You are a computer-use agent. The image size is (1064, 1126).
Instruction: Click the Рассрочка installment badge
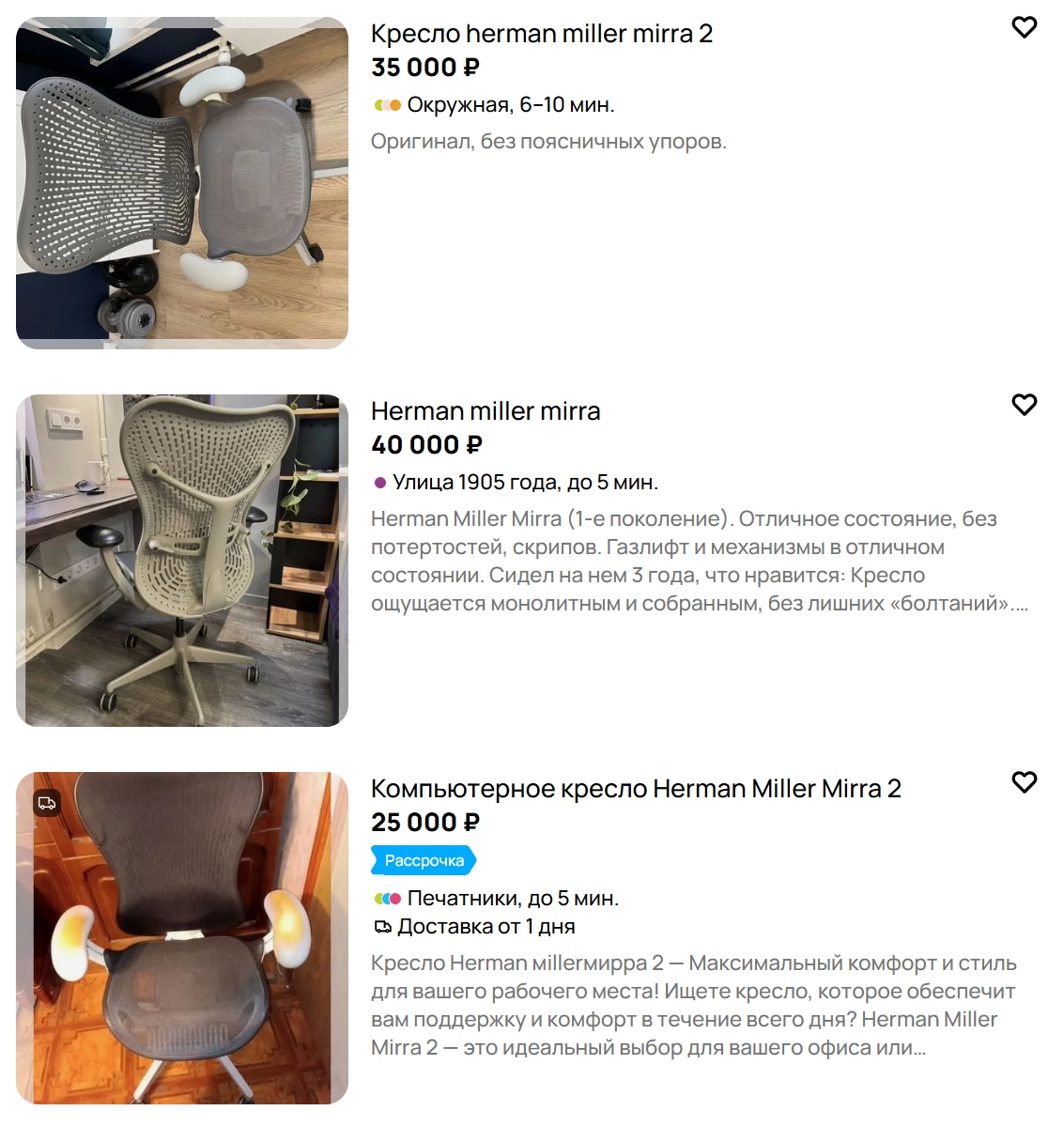point(424,860)
